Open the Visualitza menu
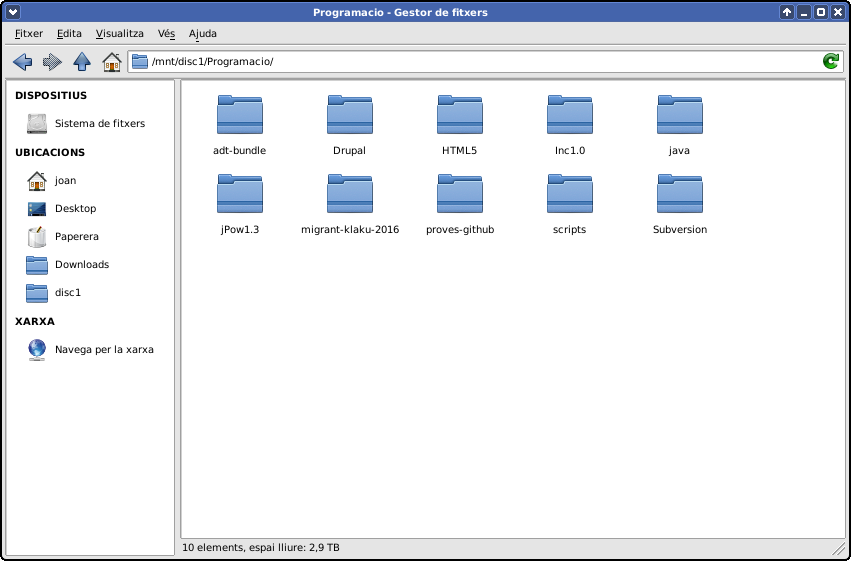Image resolution: width=851 pixels, height=561 pixels. click(119, 33)
